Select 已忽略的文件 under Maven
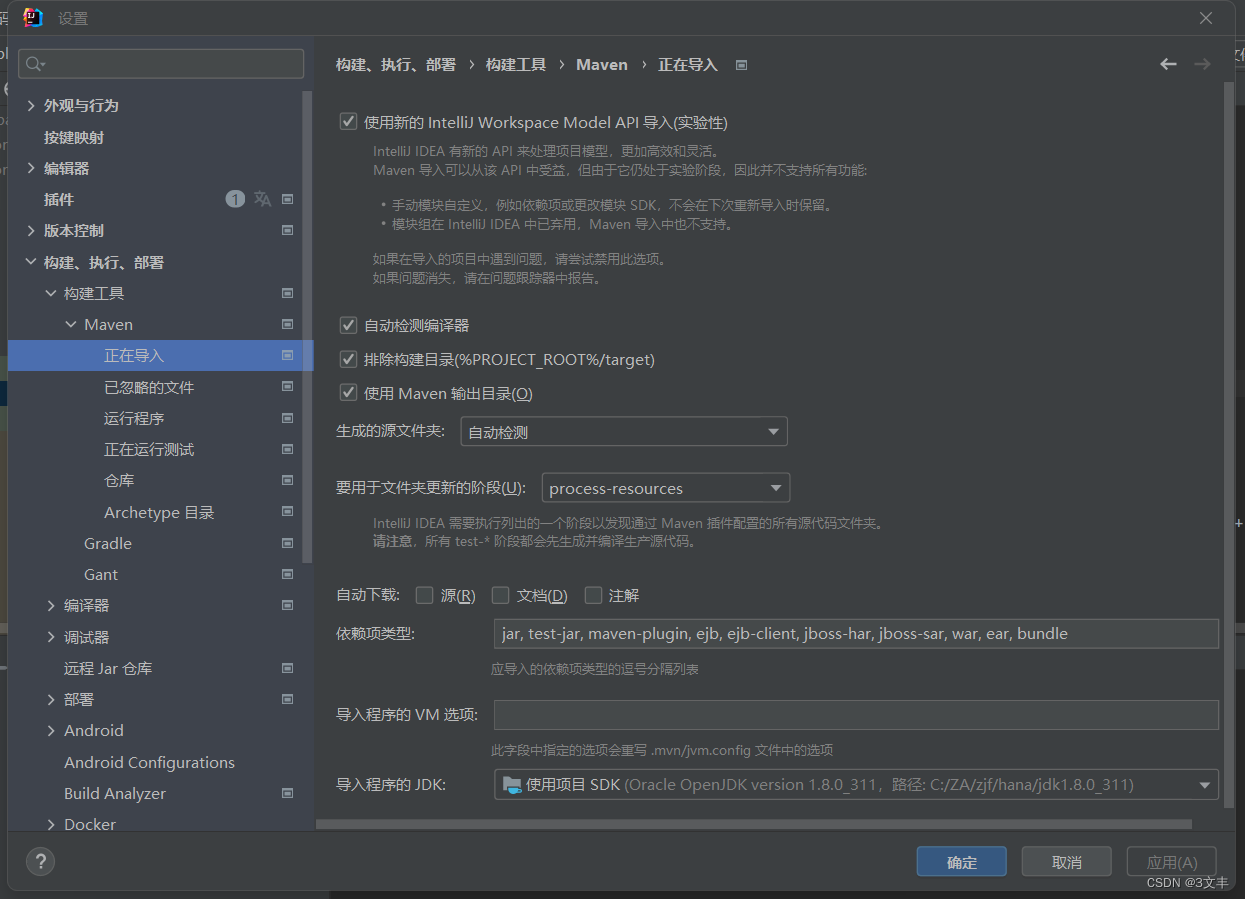The image size is (1245, 899). click(x=149, y=387)
